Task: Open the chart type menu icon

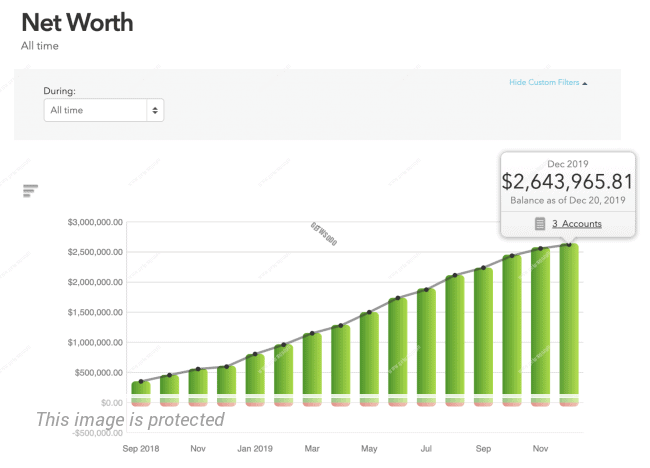Action: click(x=30, y=191)
